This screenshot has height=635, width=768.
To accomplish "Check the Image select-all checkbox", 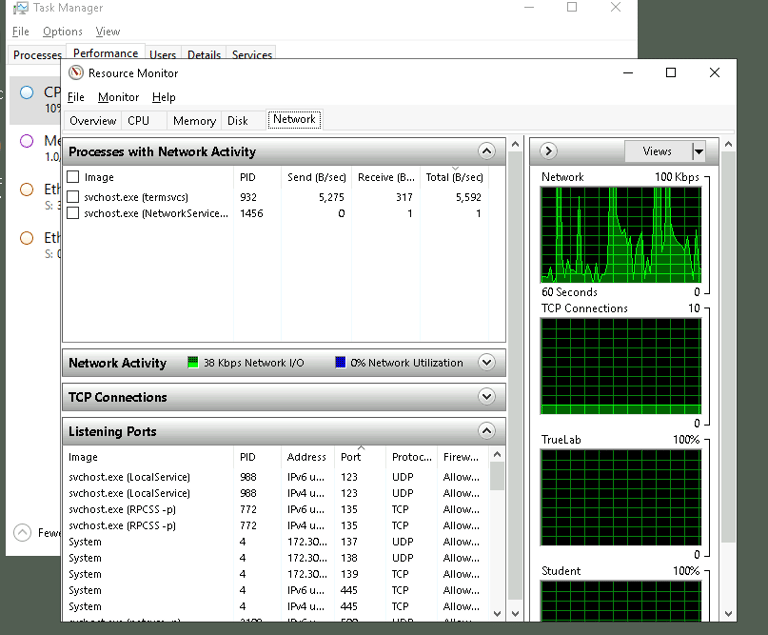I will click(73, 177).
